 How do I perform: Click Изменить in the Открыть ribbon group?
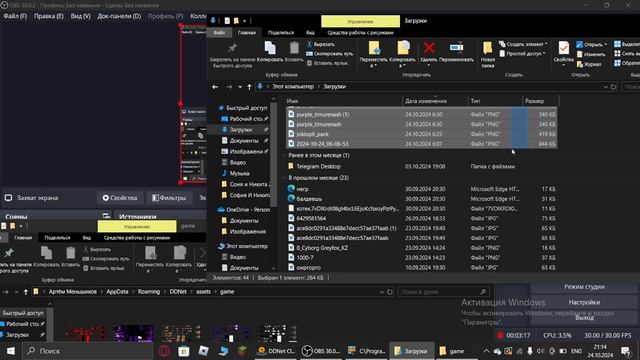[591, 54]
